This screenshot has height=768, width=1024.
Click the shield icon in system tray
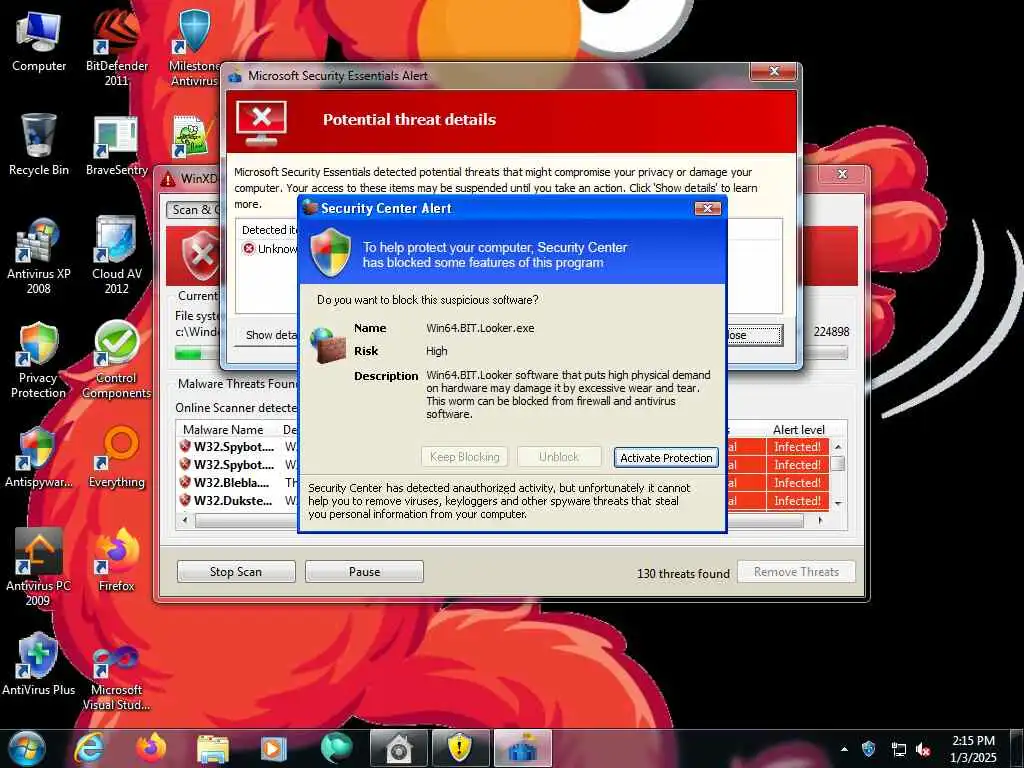869,749
